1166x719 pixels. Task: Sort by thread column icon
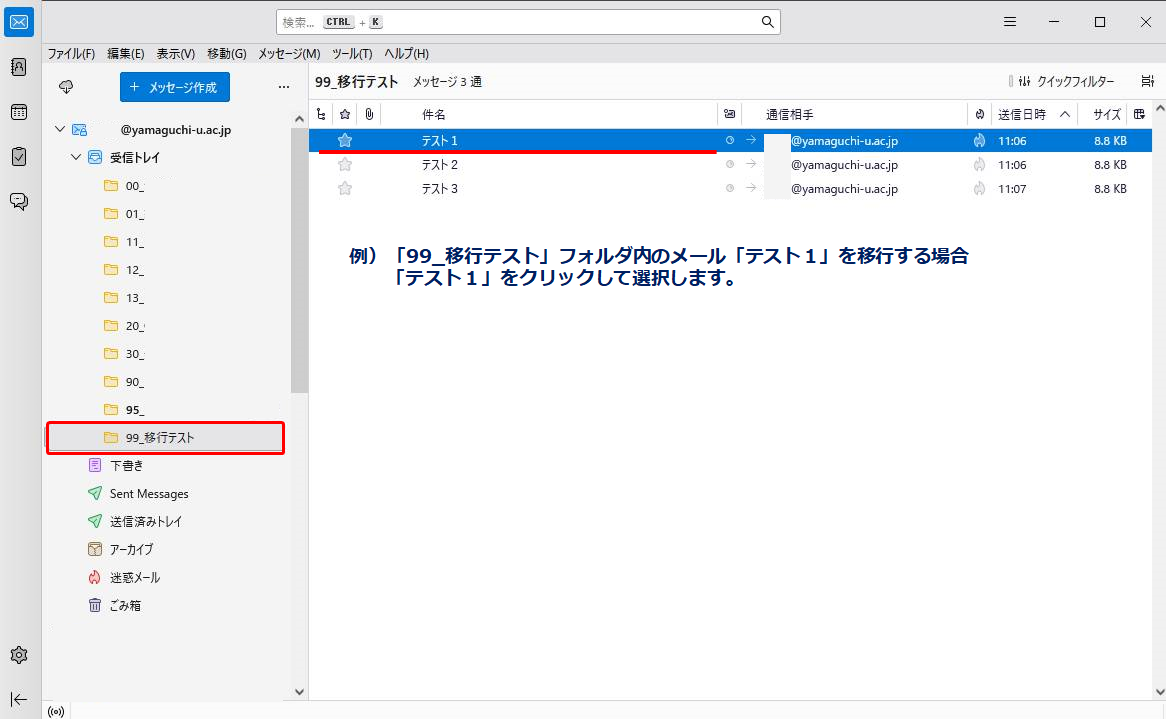click(321, 115)
